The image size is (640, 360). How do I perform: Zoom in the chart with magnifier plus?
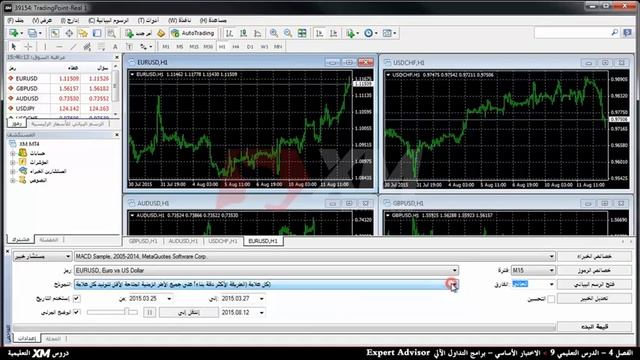pyautogui.click(x=274, y=33)
